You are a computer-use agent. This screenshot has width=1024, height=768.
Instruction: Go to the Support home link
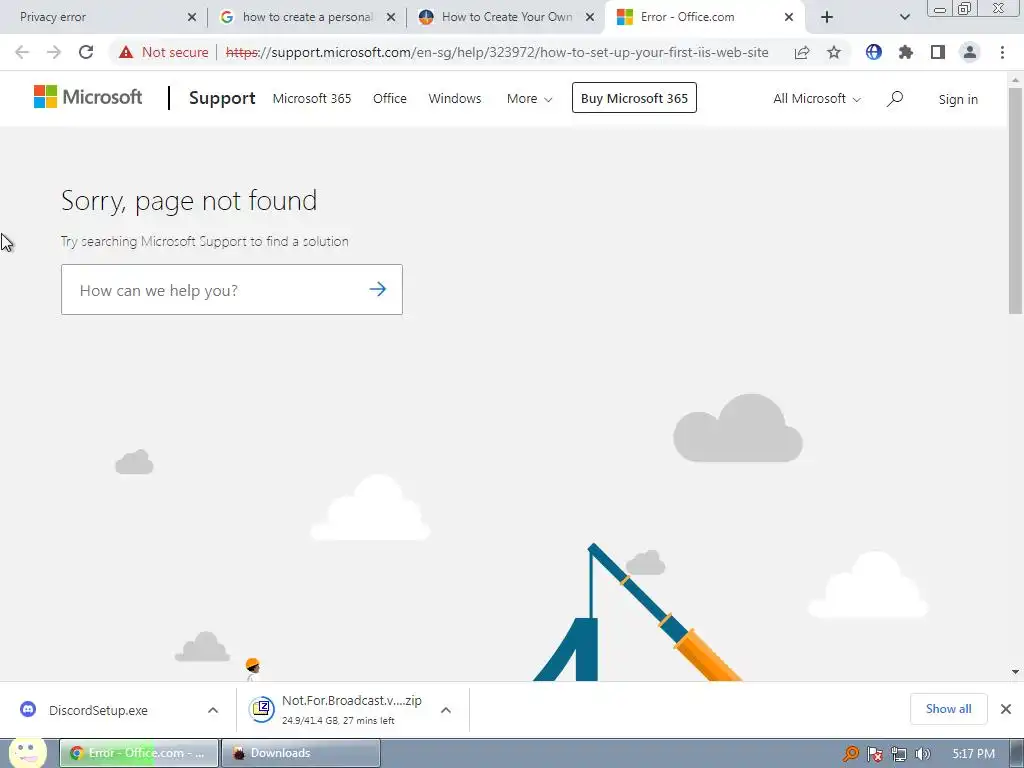(222, 98)
